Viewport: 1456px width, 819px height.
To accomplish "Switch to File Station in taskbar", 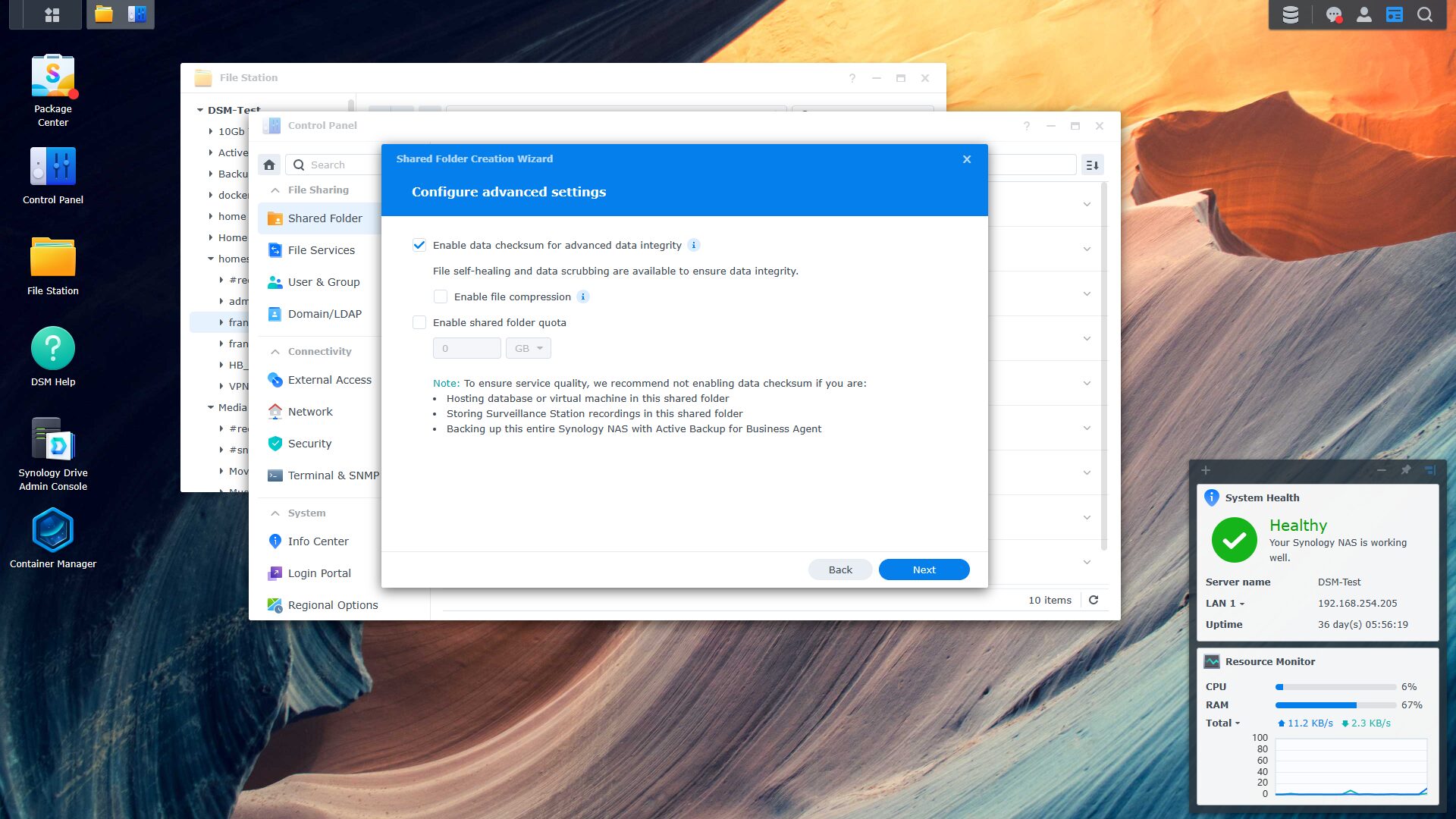I will 104,14.
